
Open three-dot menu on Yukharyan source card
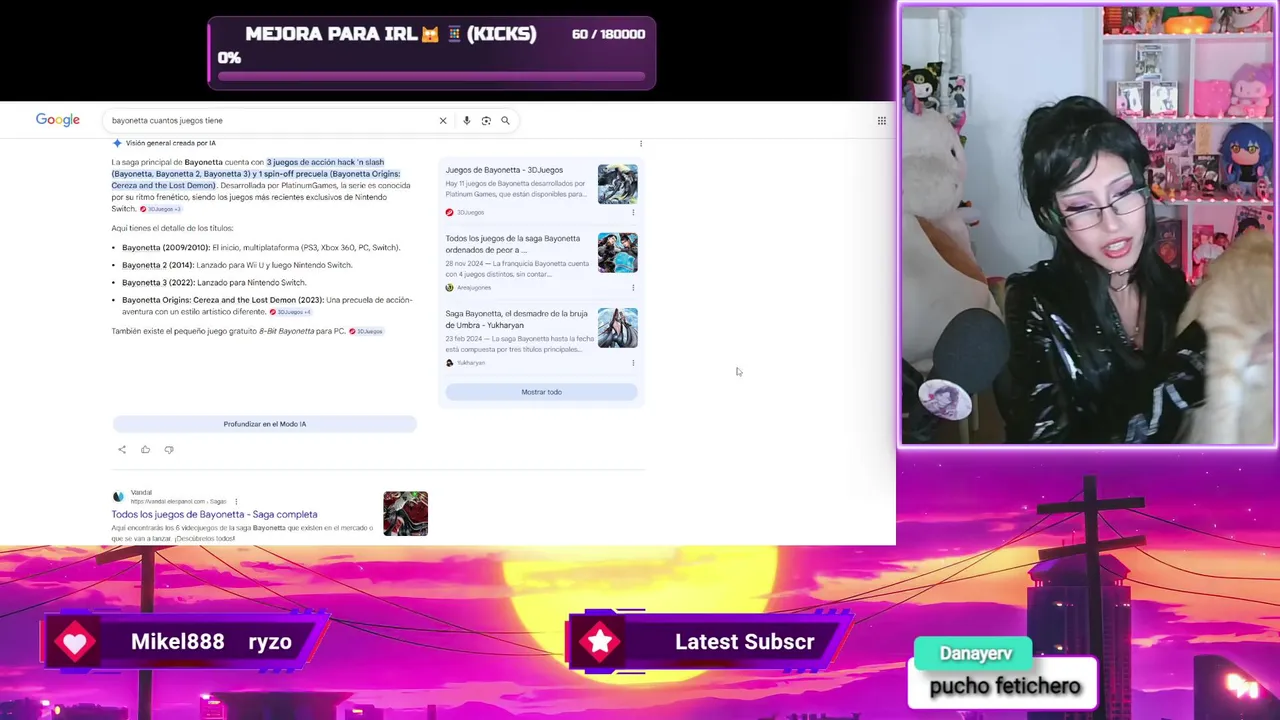(633, 362)
